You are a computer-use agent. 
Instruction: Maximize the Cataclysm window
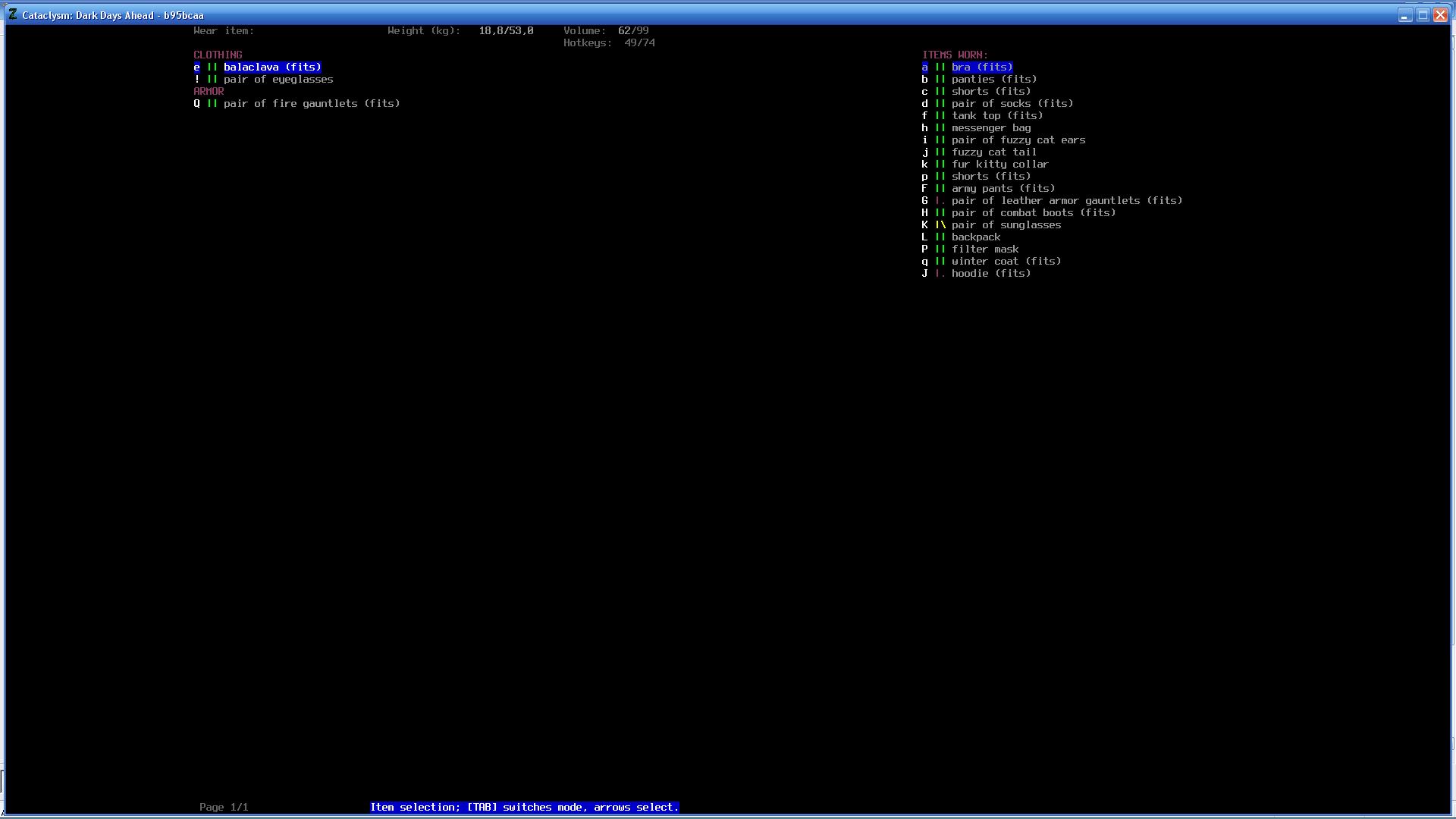(1423, 15)
